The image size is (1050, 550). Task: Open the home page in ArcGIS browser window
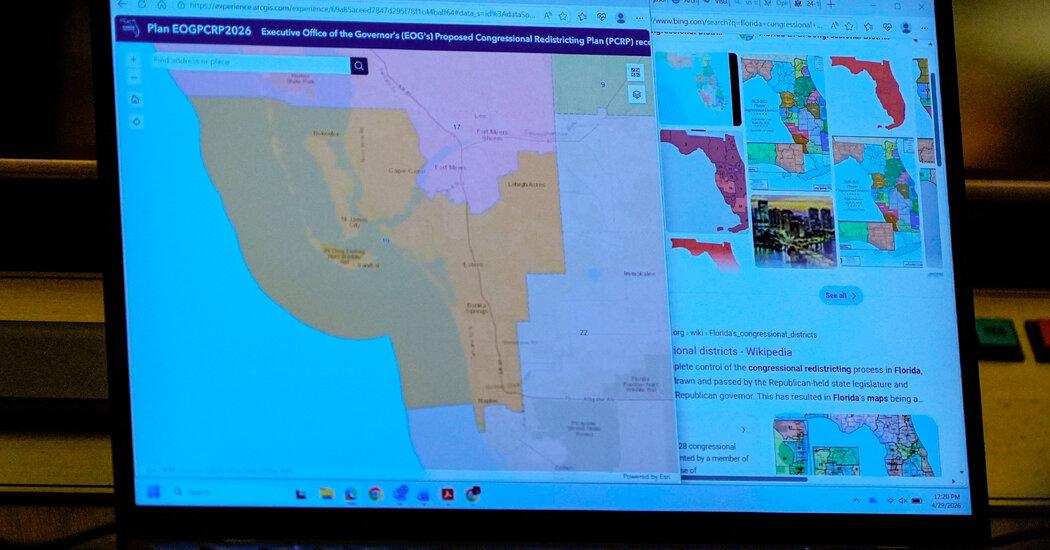pos(162,5)
